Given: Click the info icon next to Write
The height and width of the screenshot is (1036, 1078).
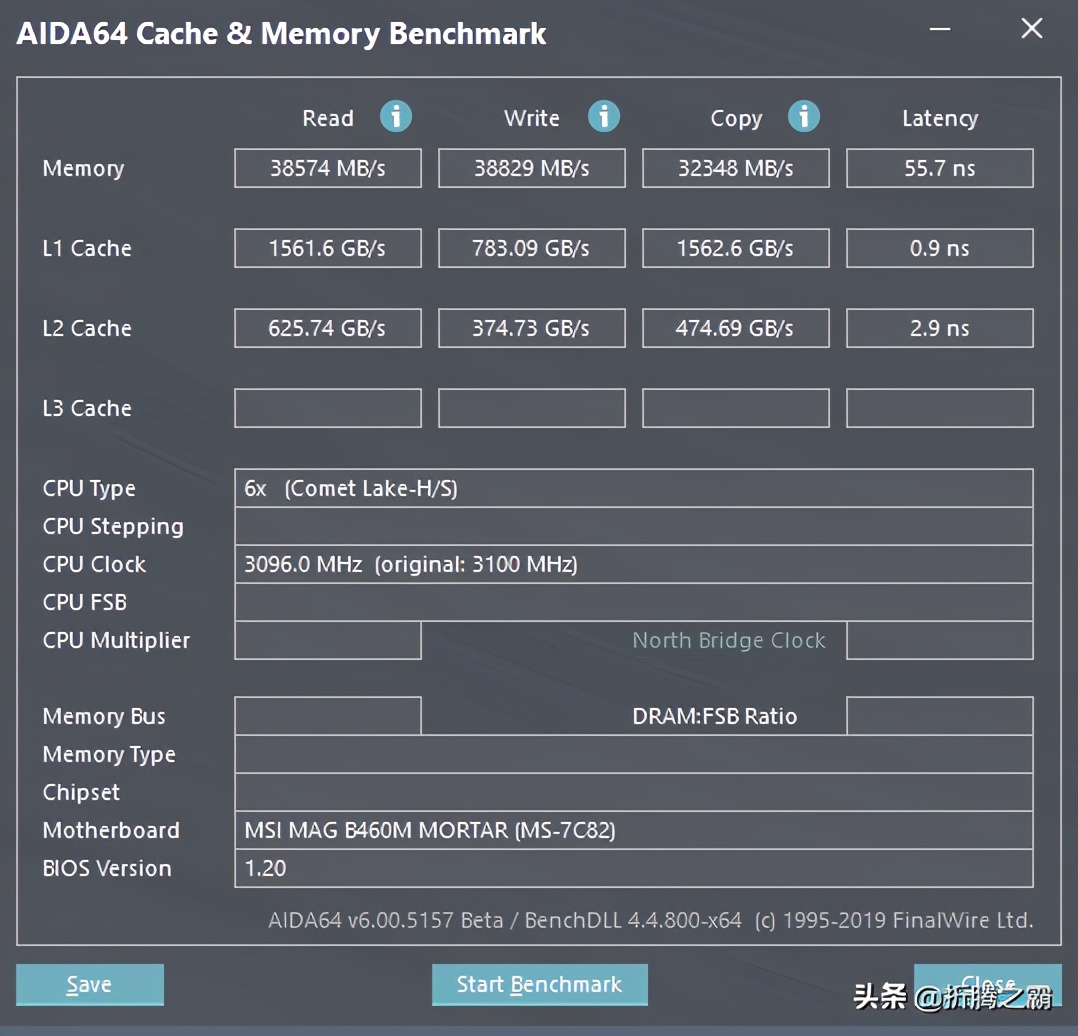Looking at the screenshot, I should [x=603, y=117].
